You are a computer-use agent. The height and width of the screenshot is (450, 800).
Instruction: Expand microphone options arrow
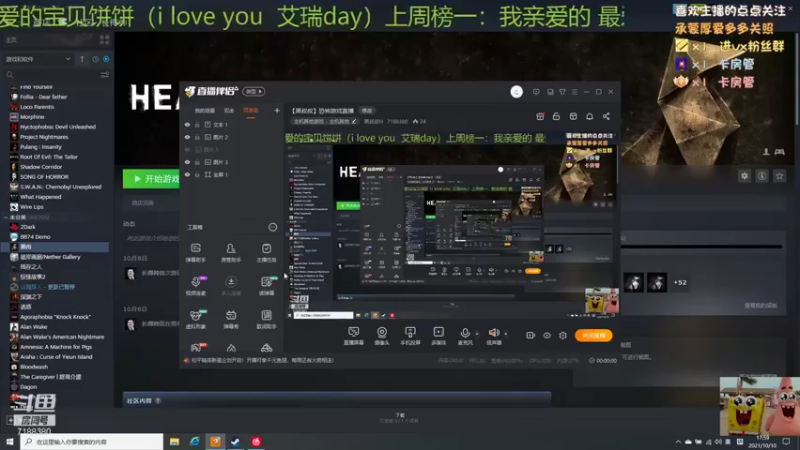(477, 334)
